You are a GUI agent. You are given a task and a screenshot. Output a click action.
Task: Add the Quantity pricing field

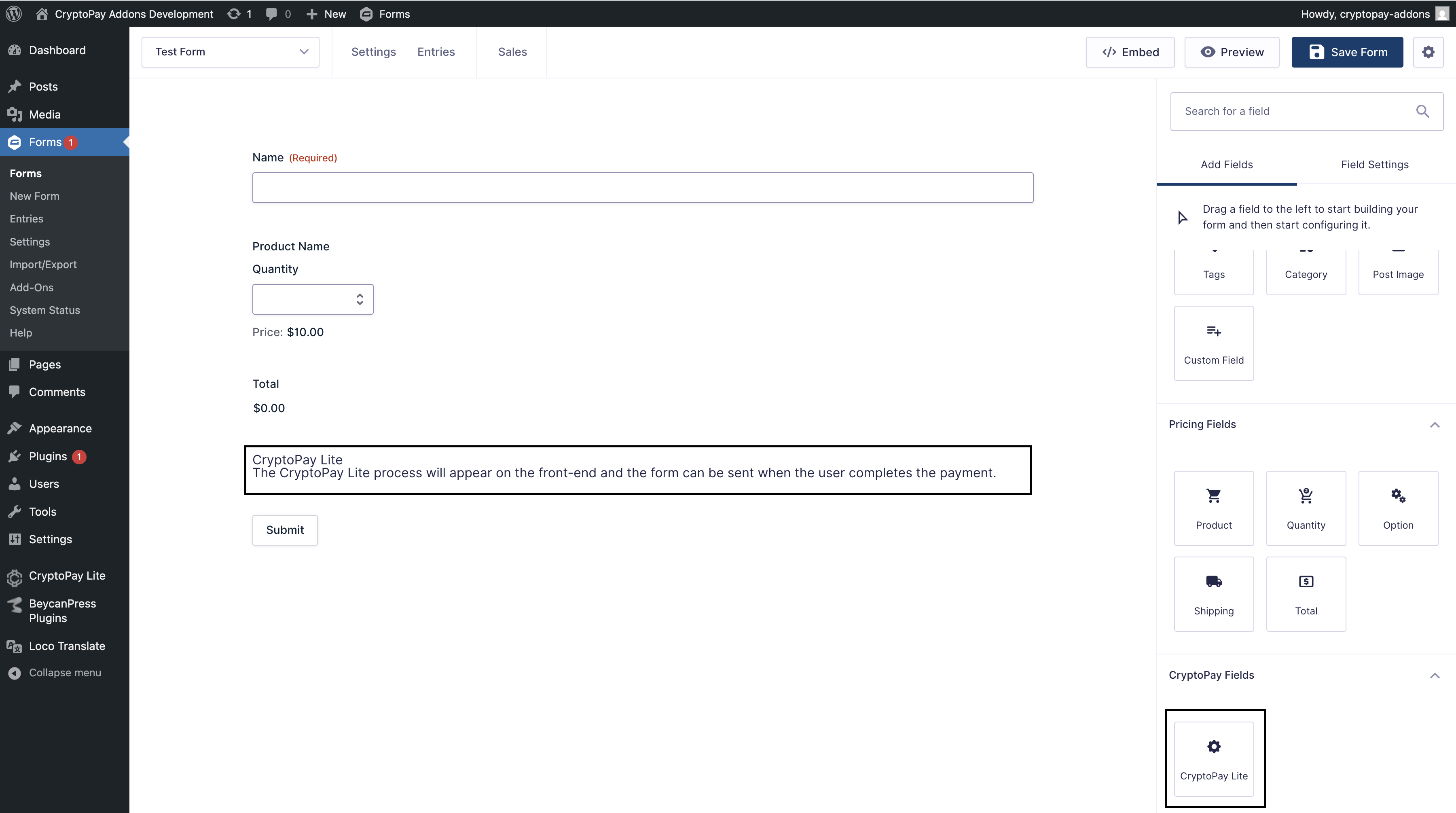coord(1306,508)
